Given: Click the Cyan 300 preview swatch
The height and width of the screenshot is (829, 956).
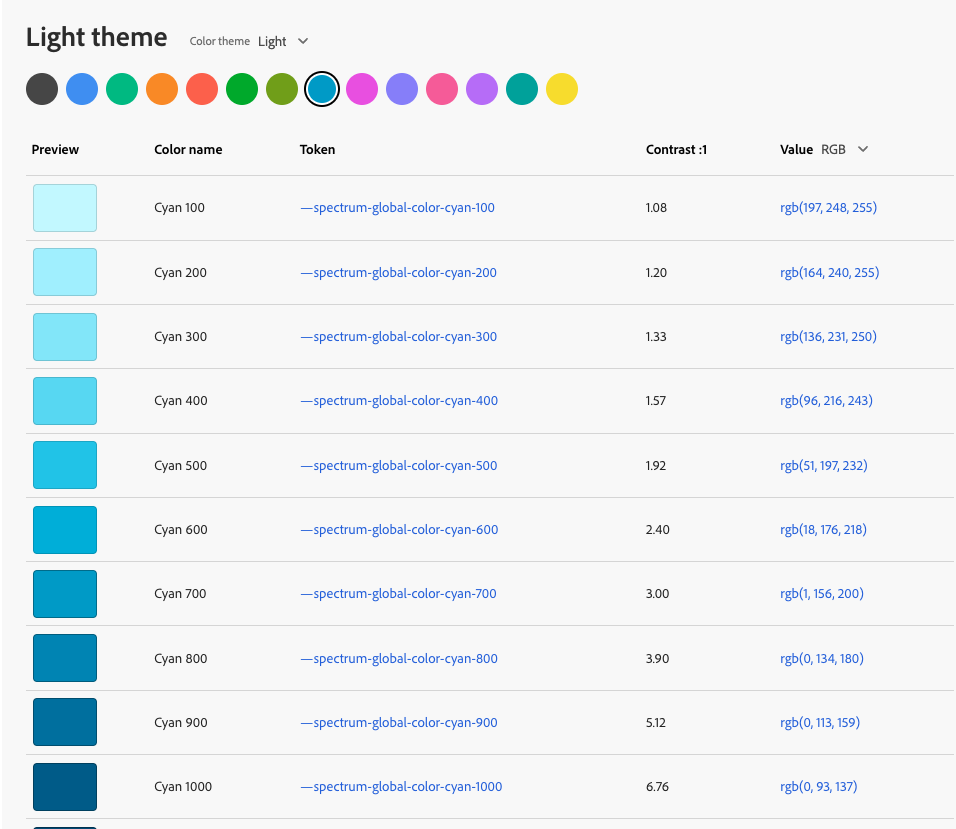Looking at the screenshot, I should click(64, 337).
